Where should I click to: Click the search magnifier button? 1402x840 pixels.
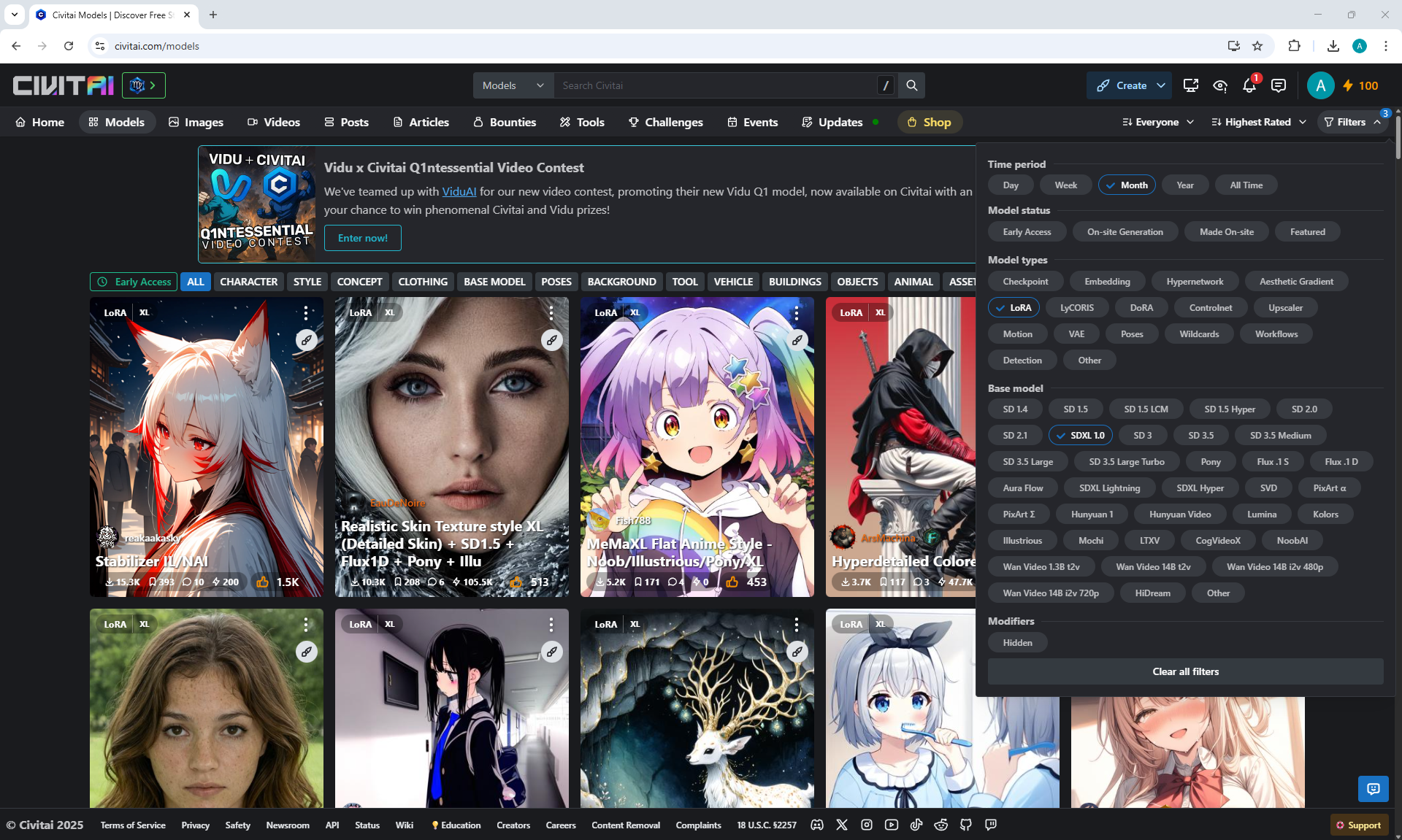tap(911, 85)
